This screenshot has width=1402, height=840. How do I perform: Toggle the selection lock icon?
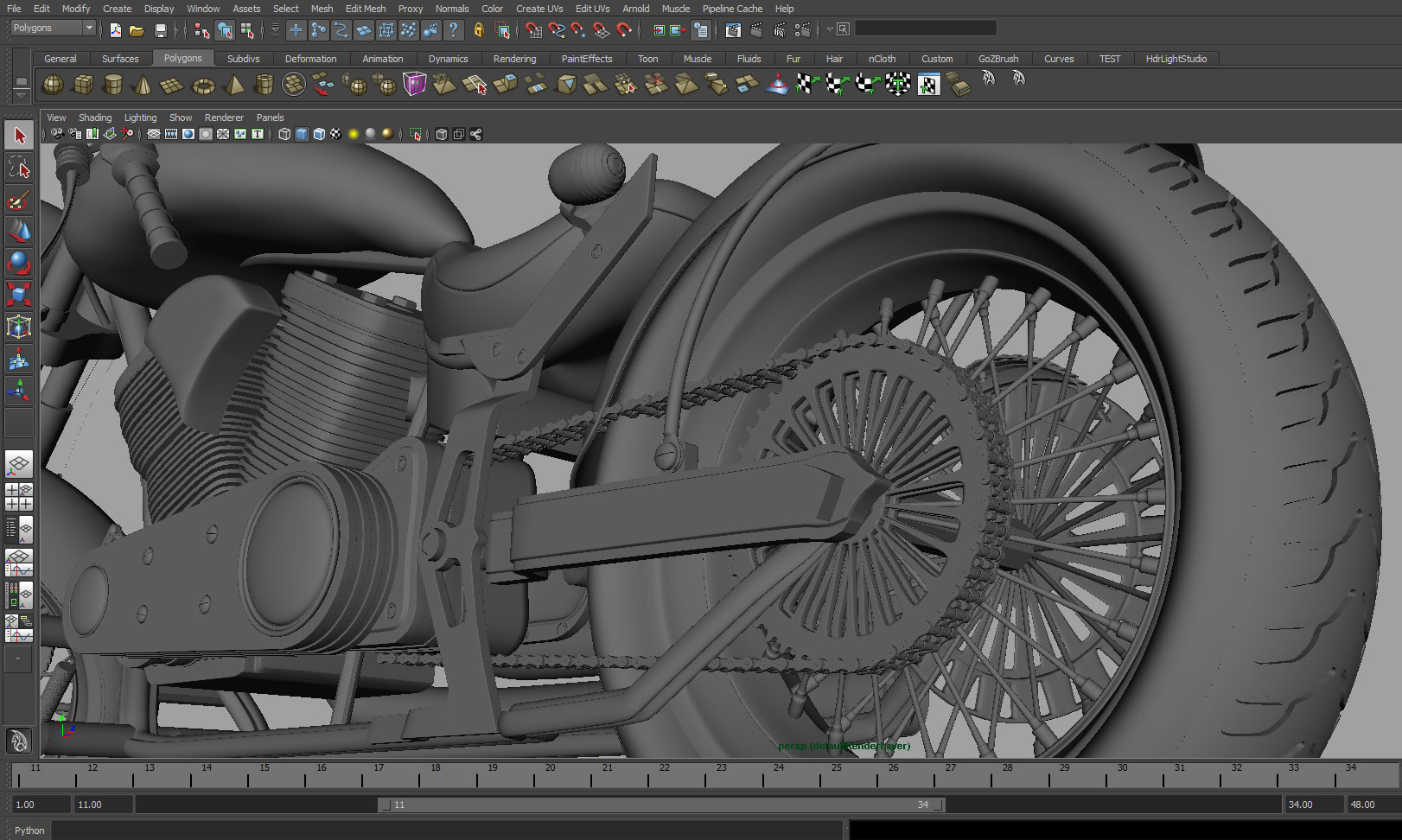pyautogui.click(x=478, y=30)
